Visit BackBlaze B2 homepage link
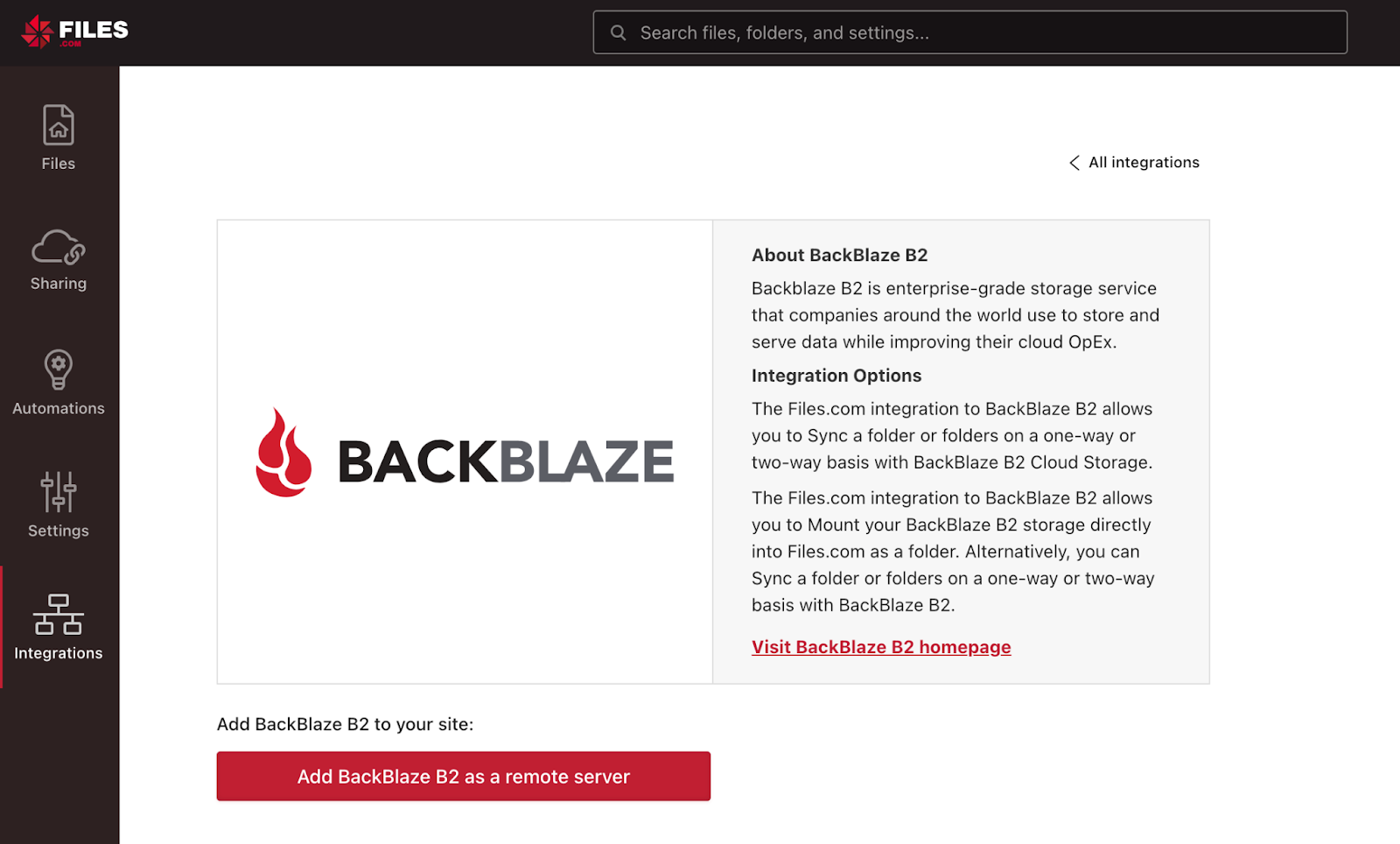Viewport: 1400px width, 844px height. tap(881, 647)
